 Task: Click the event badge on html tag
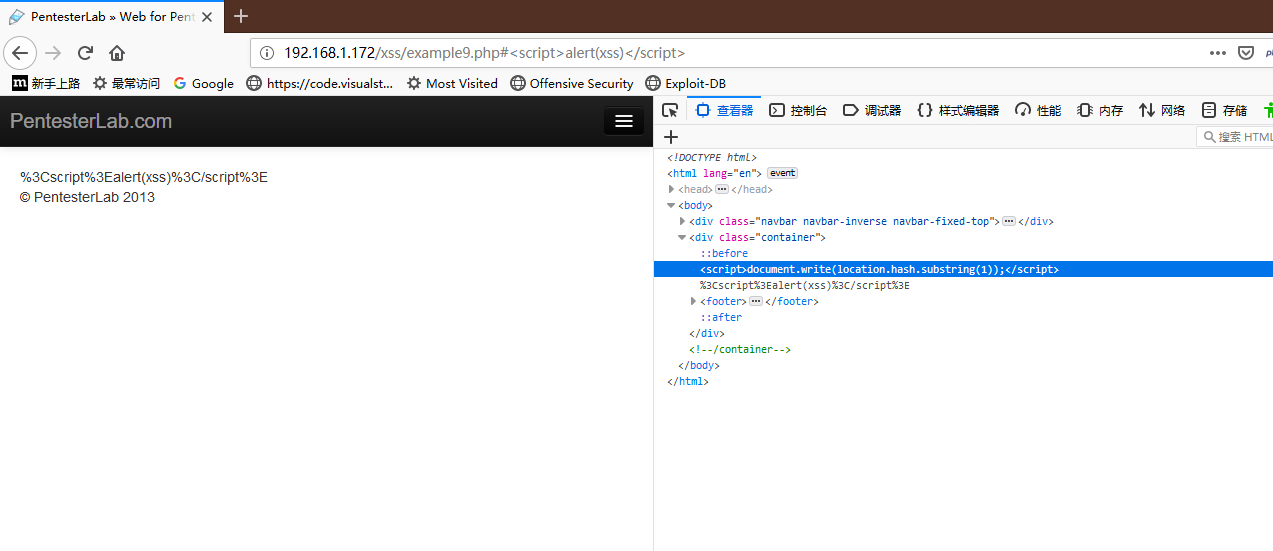(782, 173)
